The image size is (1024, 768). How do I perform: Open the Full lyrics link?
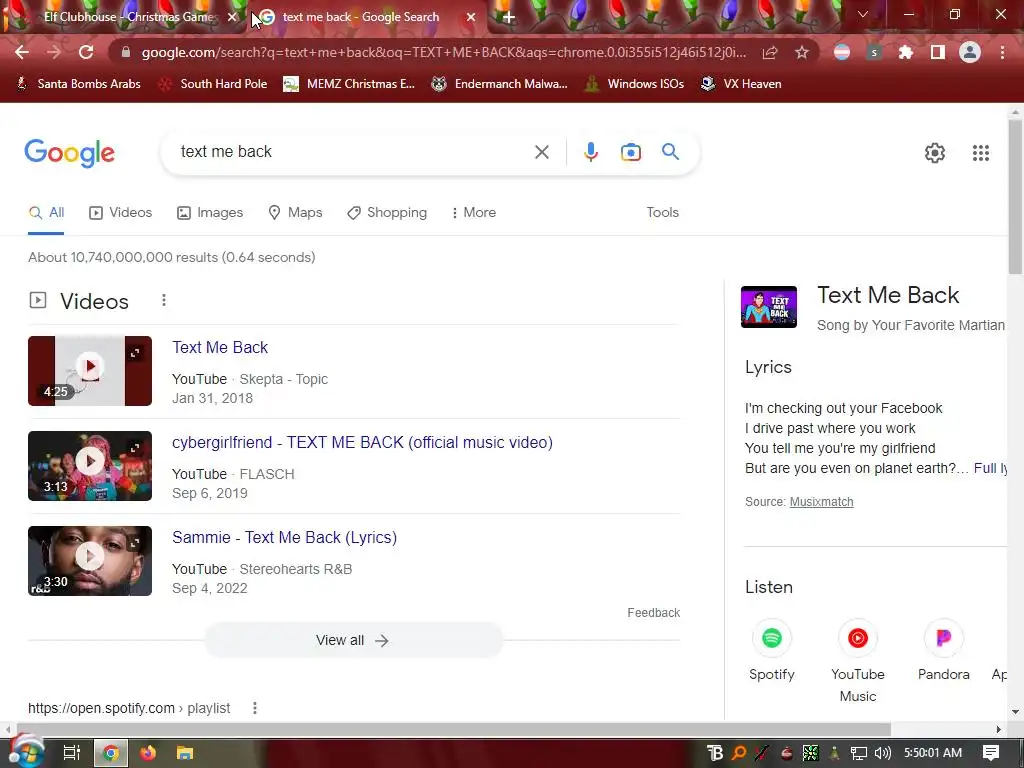click(x=990, y=468)
